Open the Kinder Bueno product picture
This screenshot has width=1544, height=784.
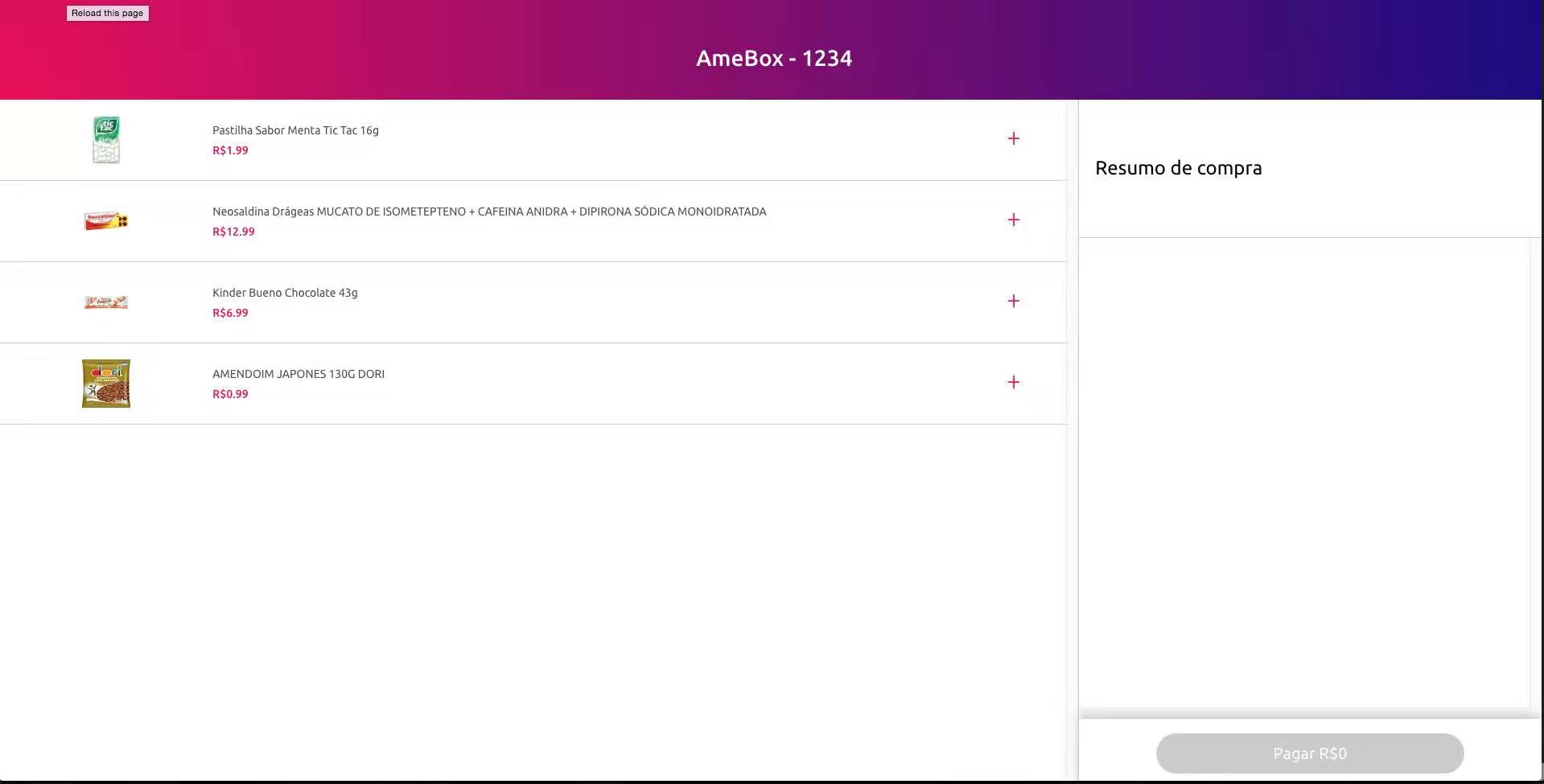tap(106, 302)
